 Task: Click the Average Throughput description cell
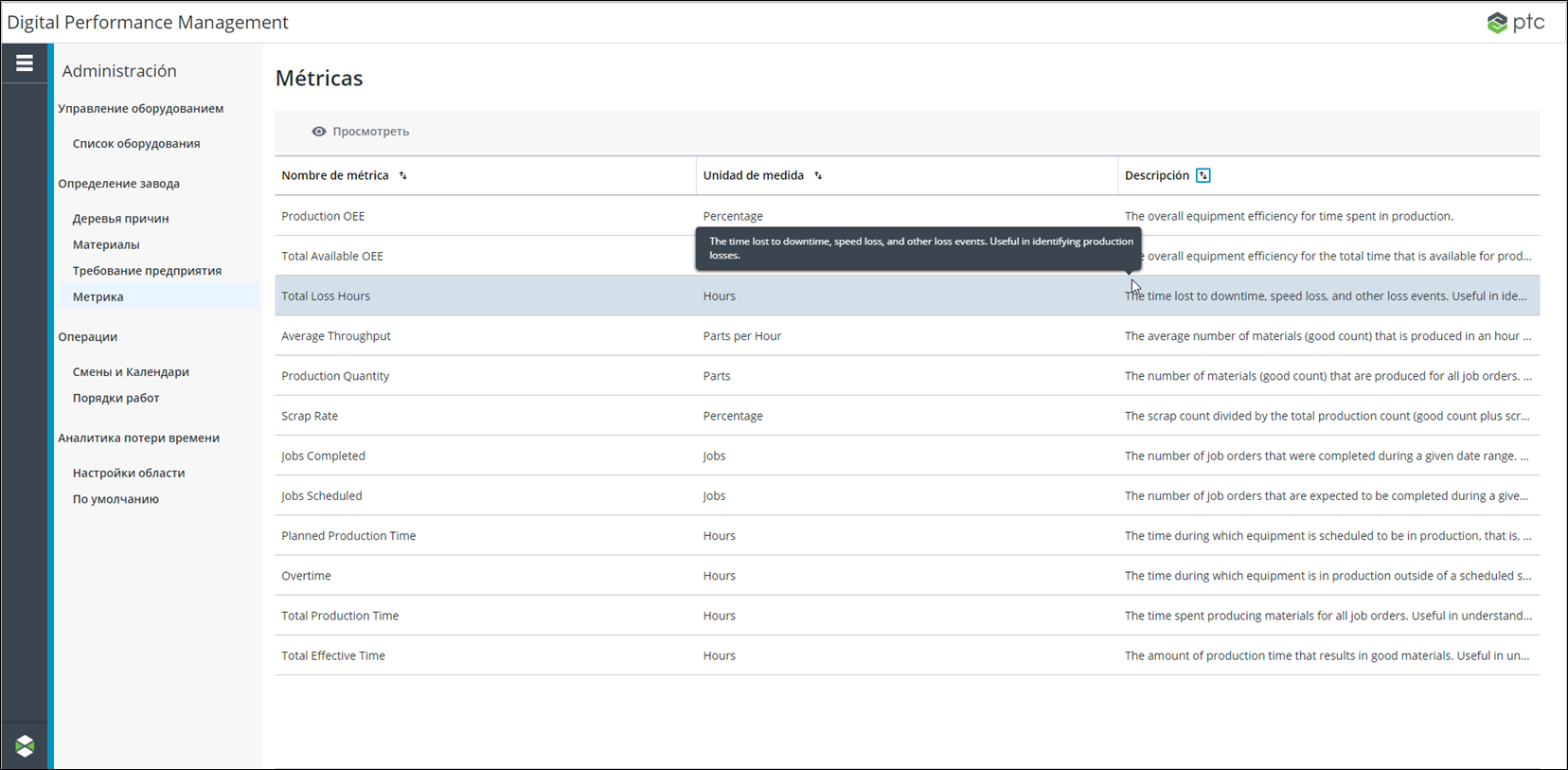coord(1327,336)
